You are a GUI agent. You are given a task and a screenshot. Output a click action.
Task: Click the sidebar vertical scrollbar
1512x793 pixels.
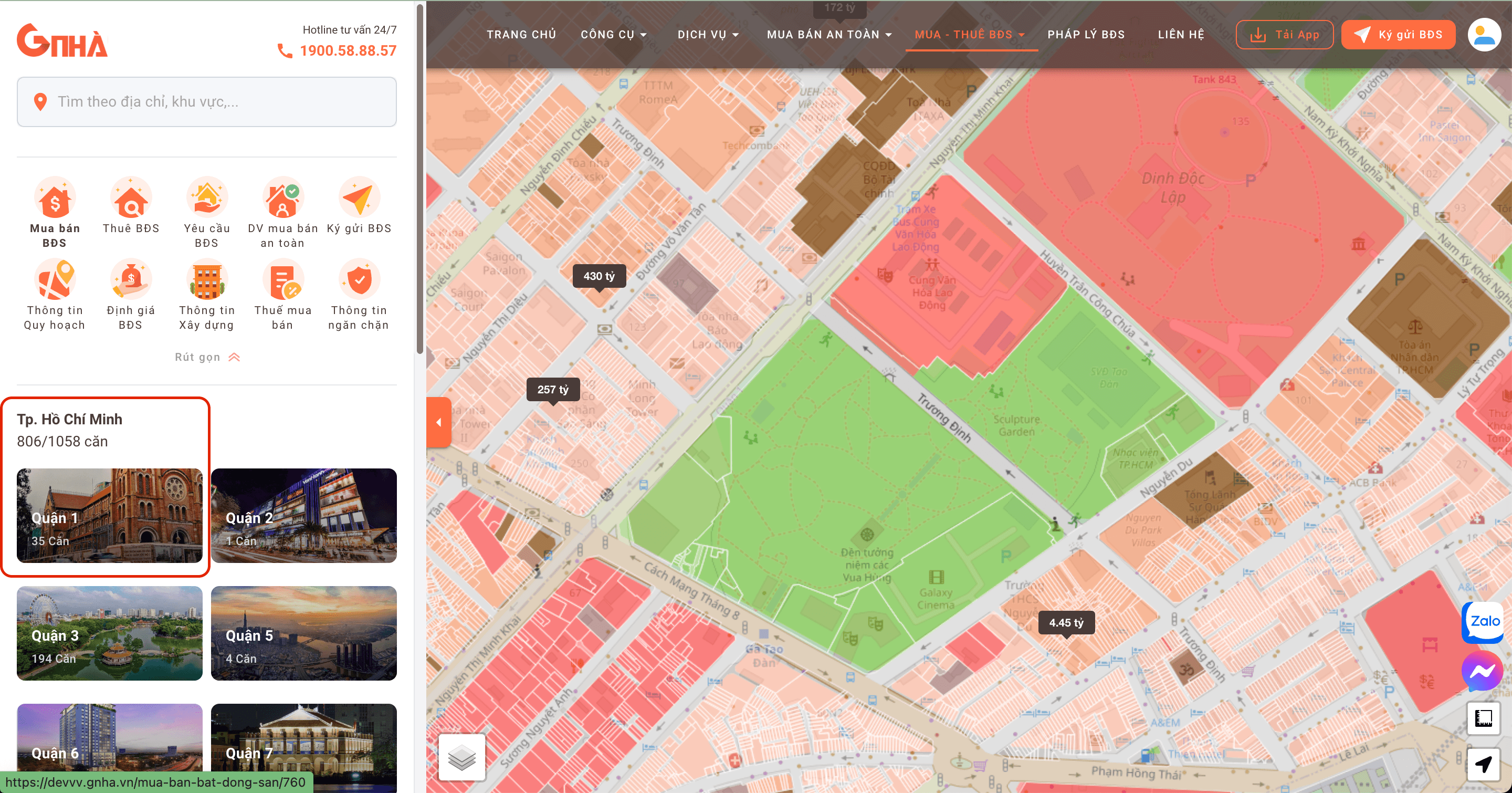419,179
